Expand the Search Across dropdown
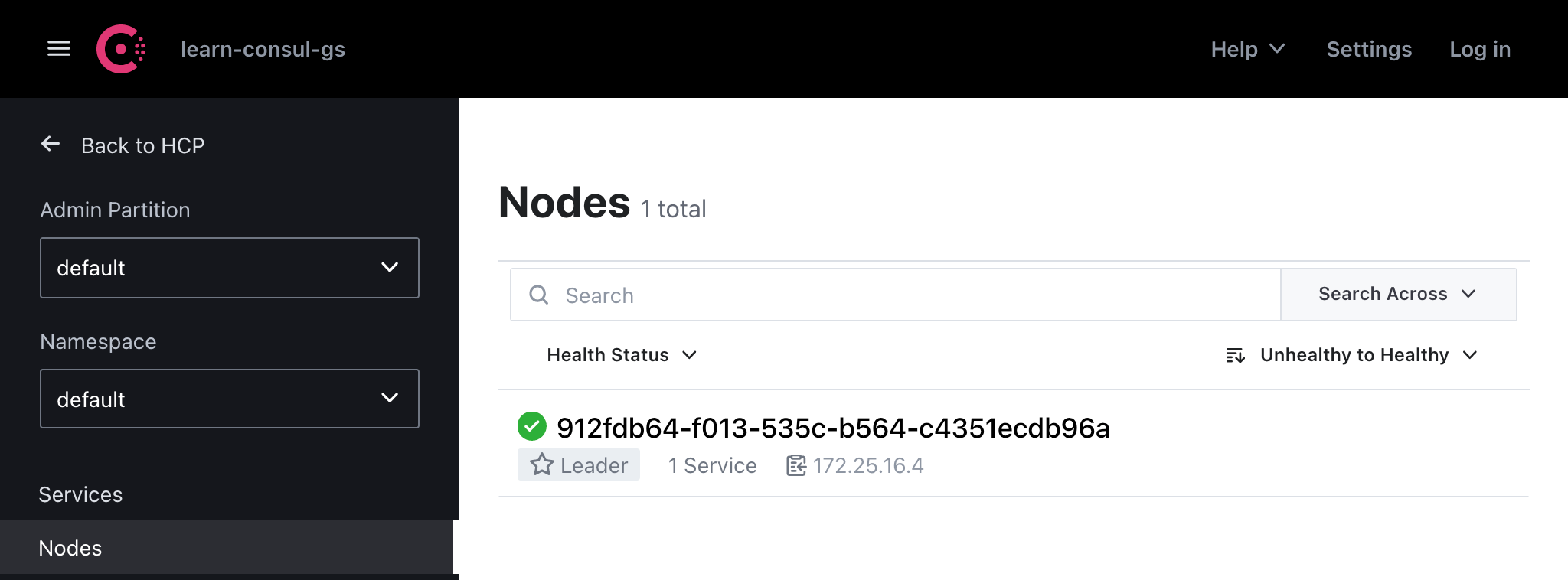 (1397, 295)
